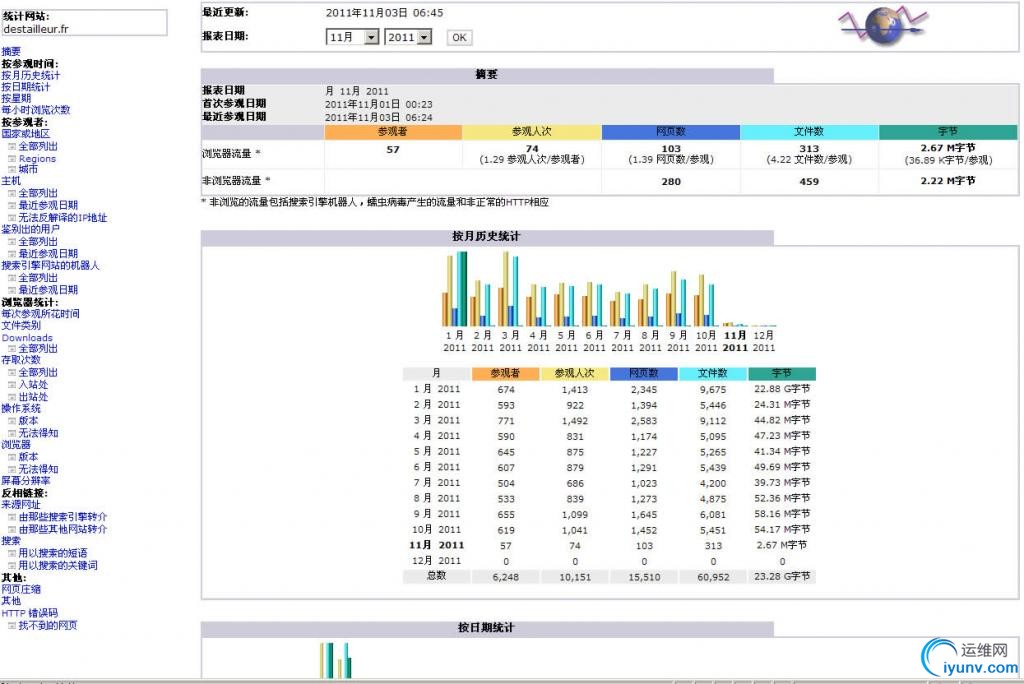Click the icon beside 入站处
The width and height of the screenshot is (1024, 684).
click(x=12, y=385)
